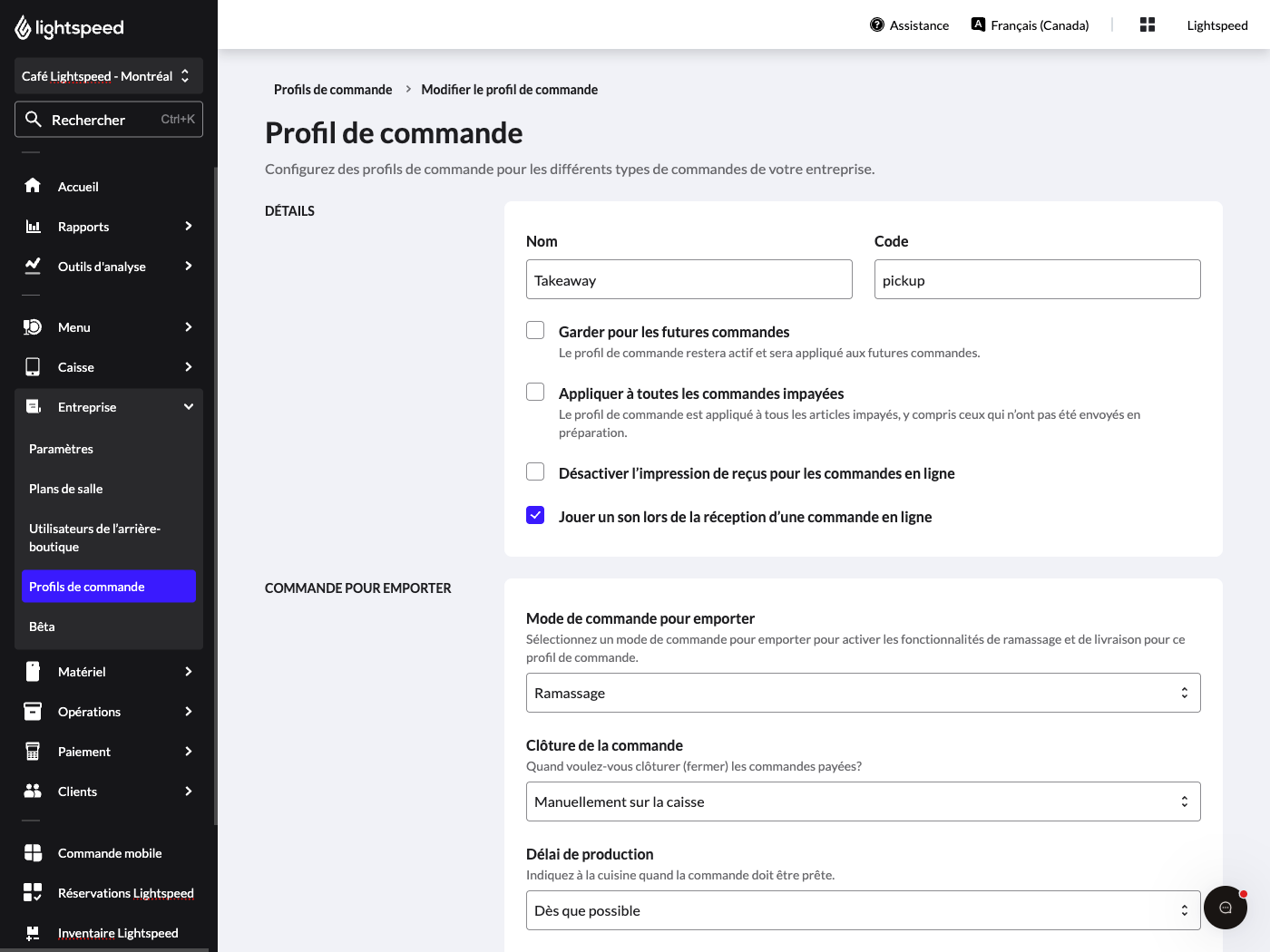Open Utilisateurs de l'arrière-boutique item
The image size is (1270, 952).
pyautogui.click(x=109, y=538)
